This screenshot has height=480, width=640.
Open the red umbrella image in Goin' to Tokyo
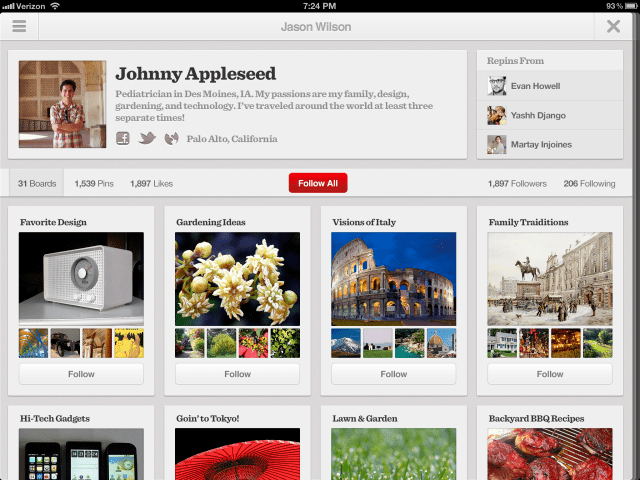(x=238, y=454)
